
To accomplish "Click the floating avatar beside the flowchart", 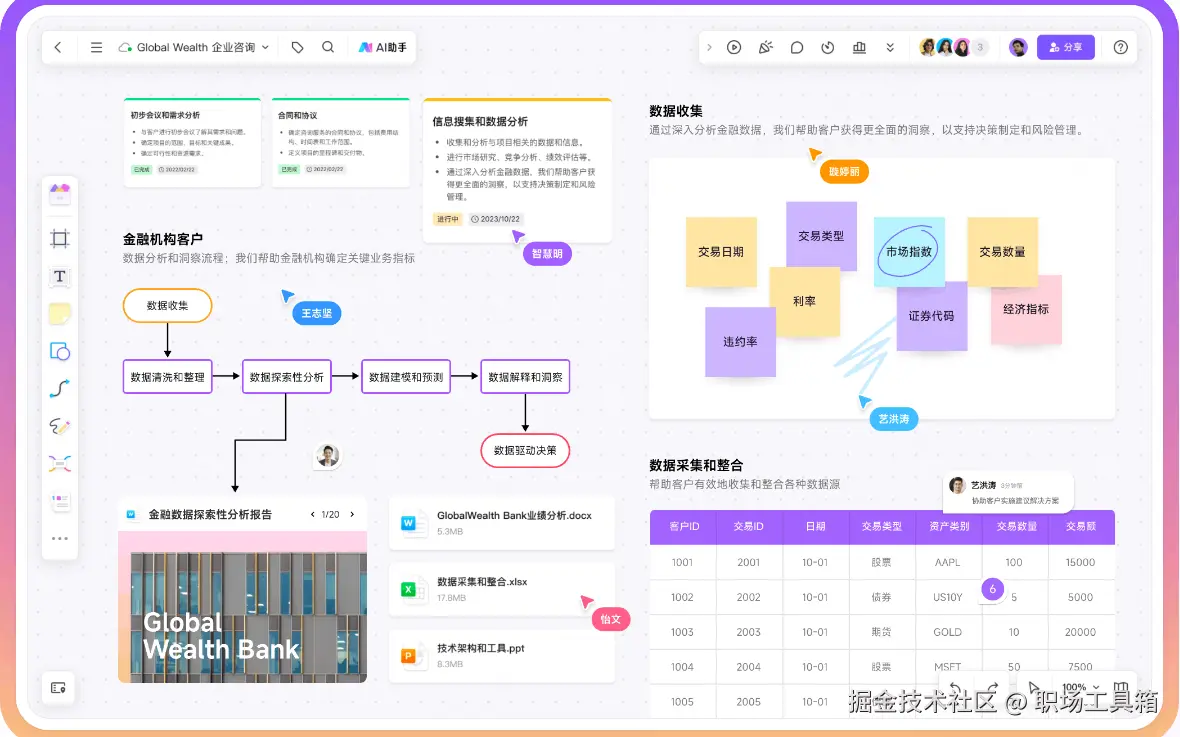I will 327,455.
